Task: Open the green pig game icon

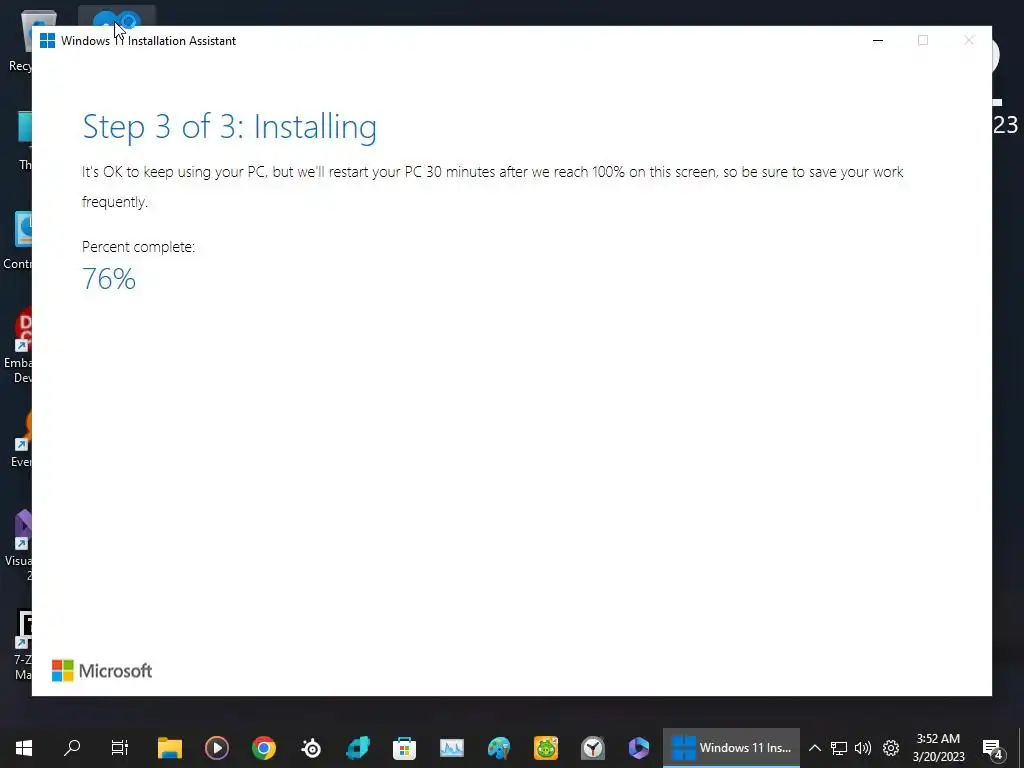Action: (546, 748)
